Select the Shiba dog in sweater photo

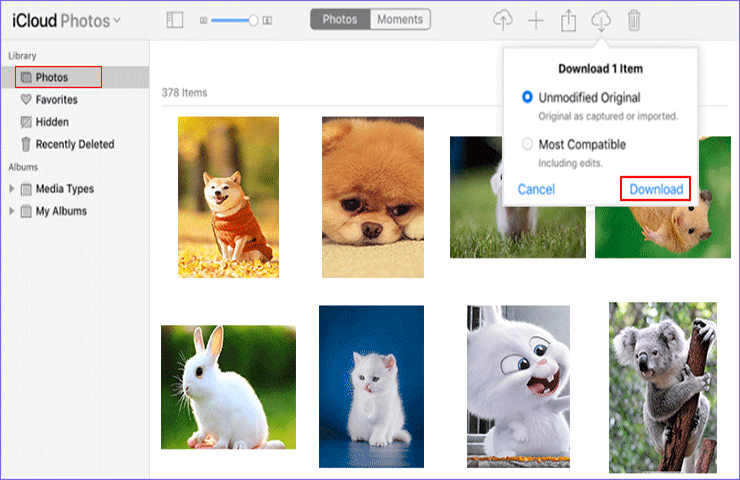pos(228,197)
